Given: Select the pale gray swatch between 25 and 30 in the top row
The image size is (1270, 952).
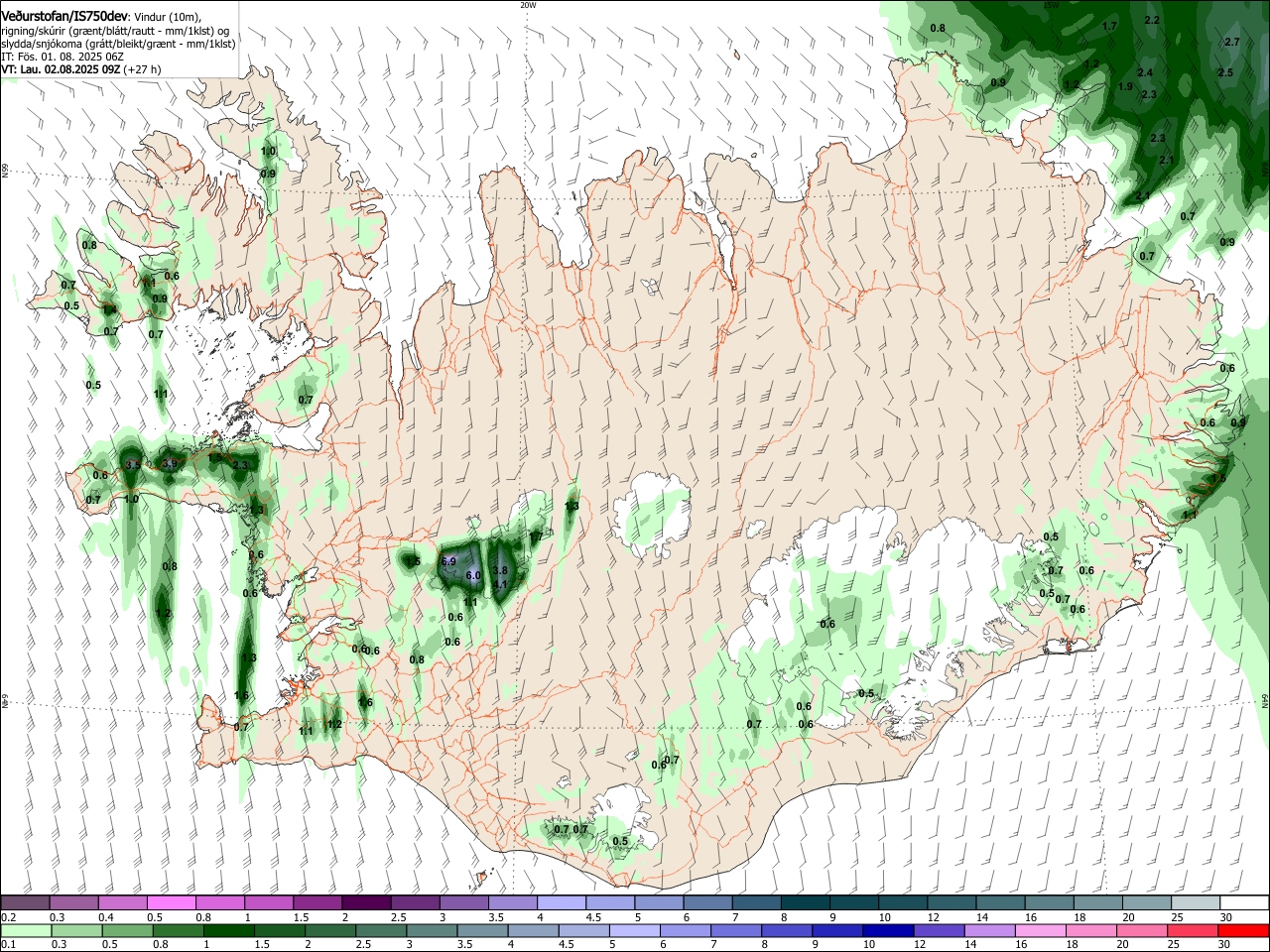Looking at the screenshot, I should (1196, 903).
